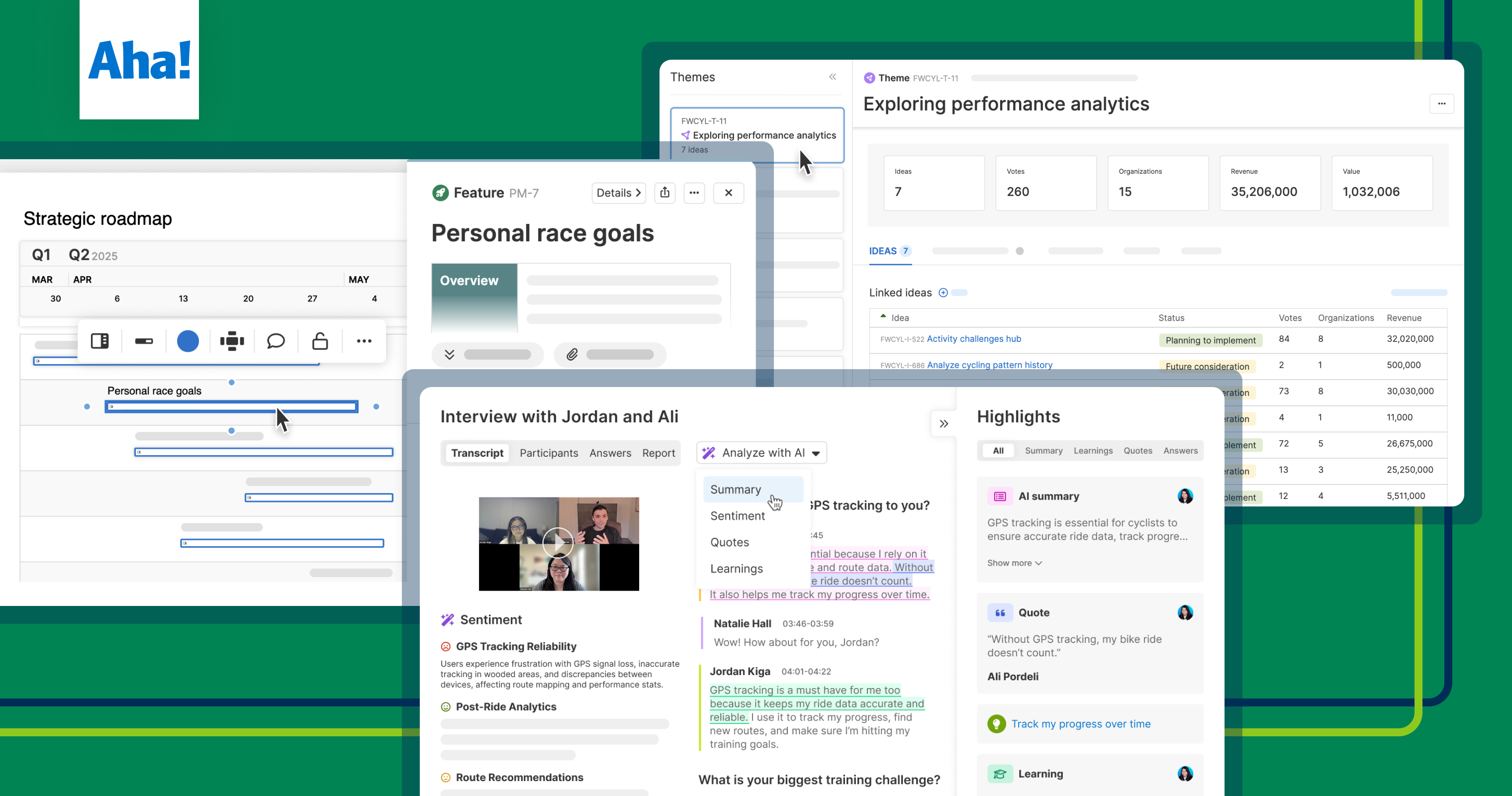The image size is (1512, 796).
Task: Click the paperclip attachment icon
Action: [x=572, y=355]
